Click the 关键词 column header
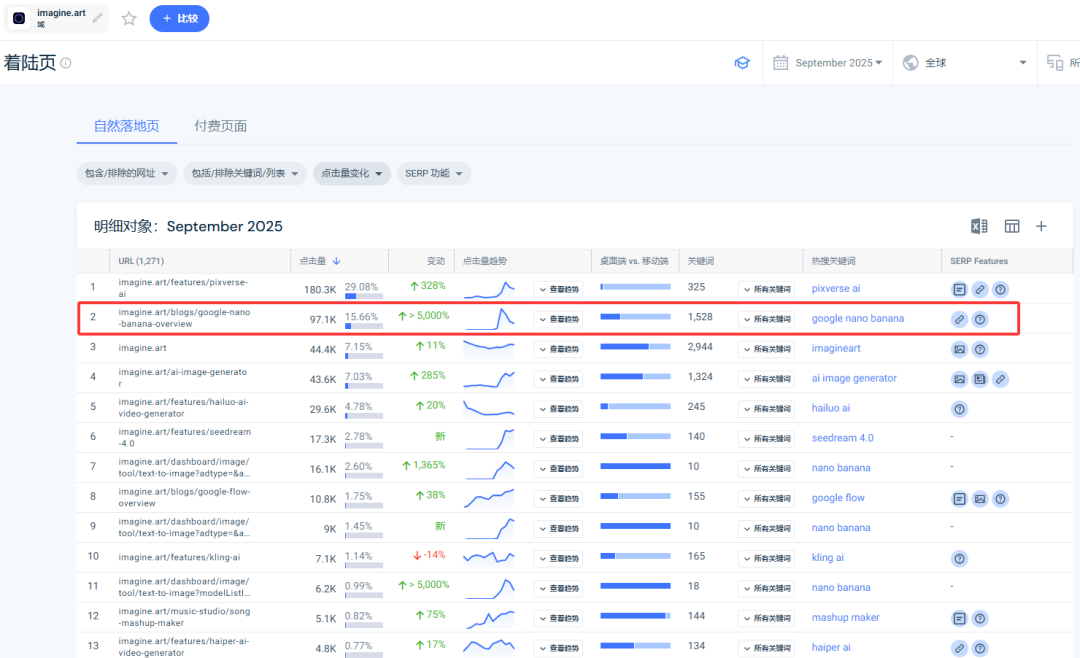Screen dimensions: 1080x658 [x=700, y=261]
